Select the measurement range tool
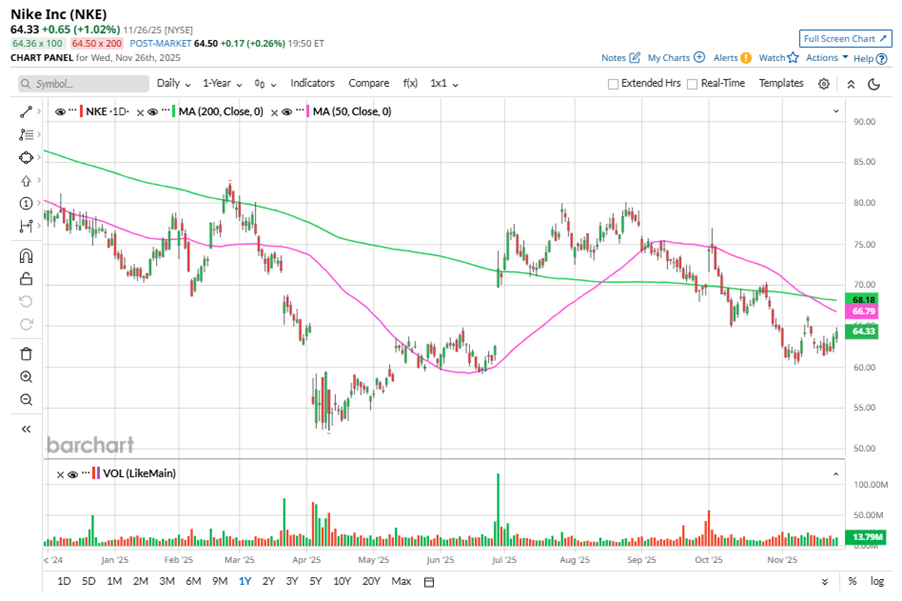This screenshot has height=601, width=902. click(x=26, y=226)
